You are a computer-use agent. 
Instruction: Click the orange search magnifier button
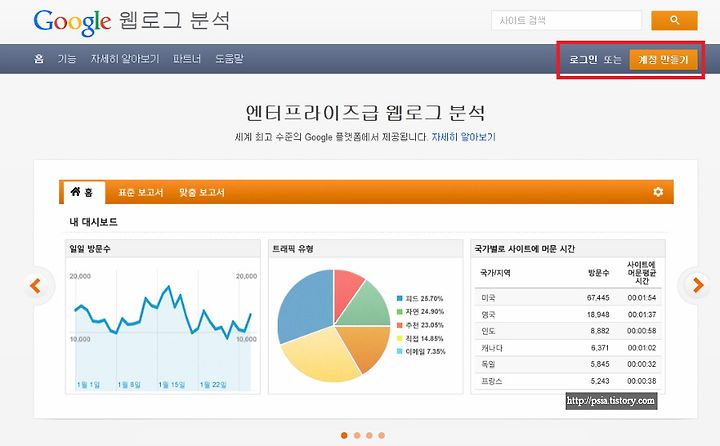pos(674,20)
